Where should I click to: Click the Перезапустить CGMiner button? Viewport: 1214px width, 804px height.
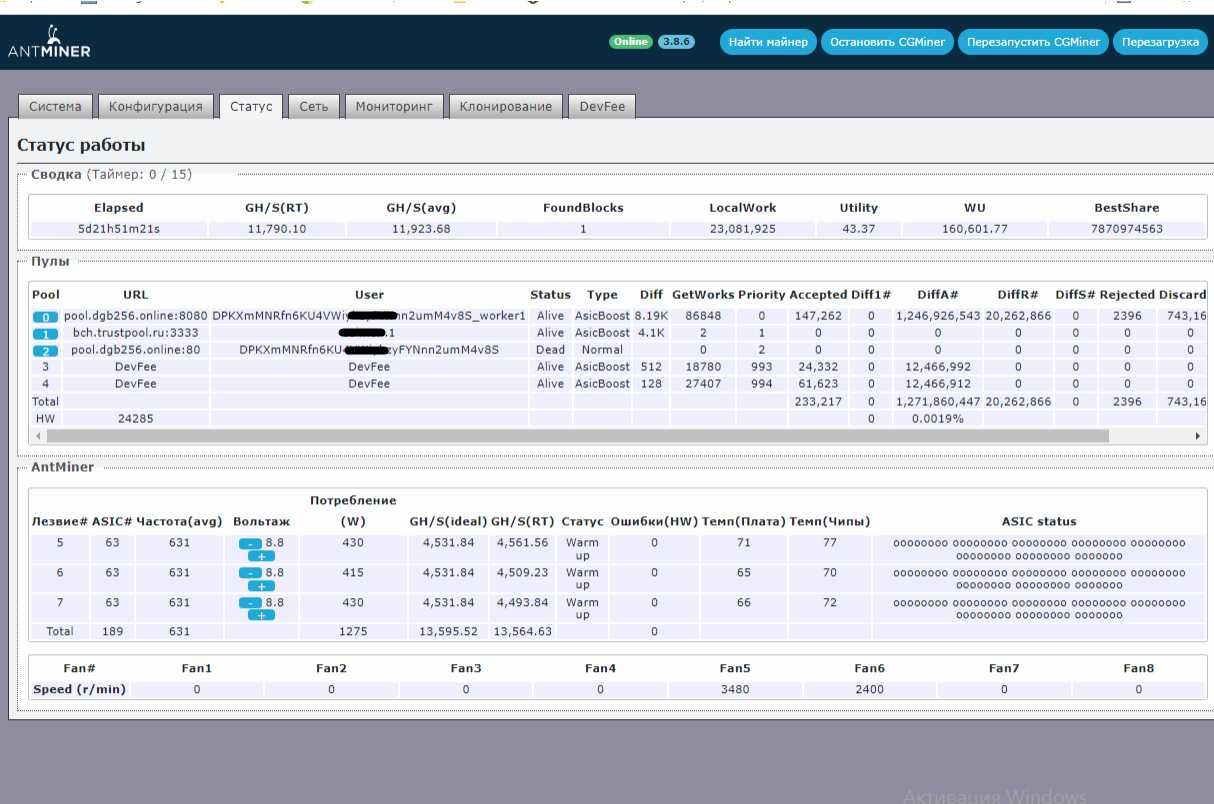1033,42
